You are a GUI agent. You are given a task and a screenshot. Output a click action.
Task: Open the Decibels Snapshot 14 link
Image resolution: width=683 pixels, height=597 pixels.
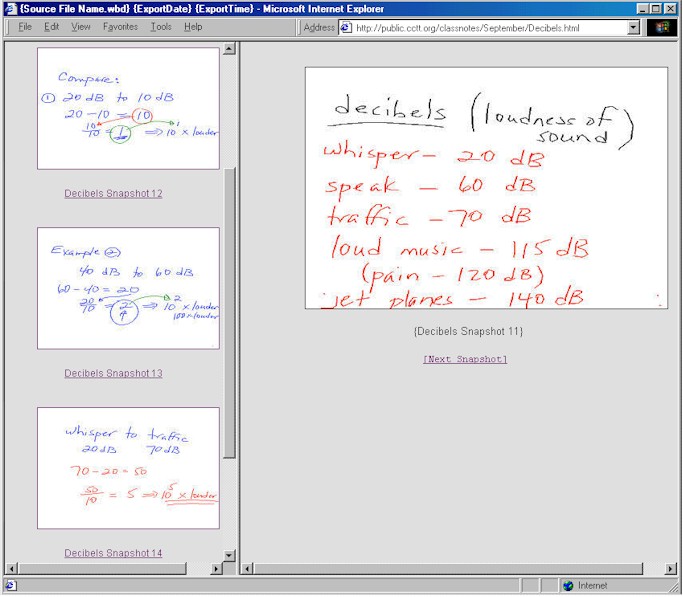click(113, 554)
